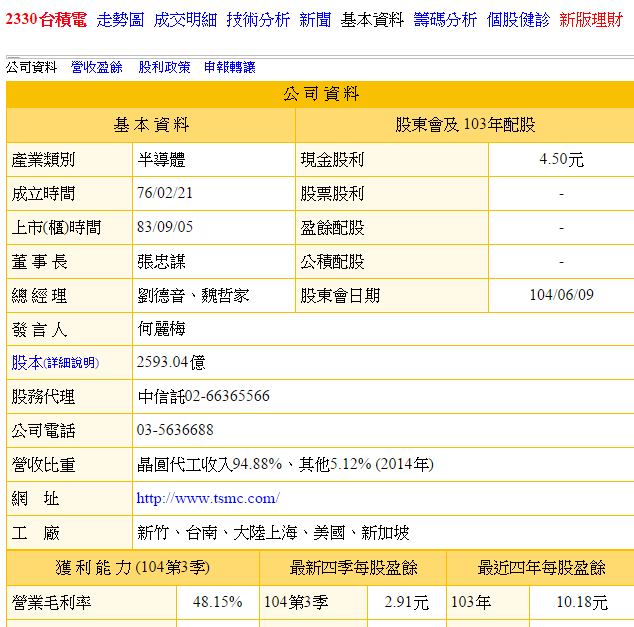
Task: Select the 基本資料 tab
Action: coord(372,19)
